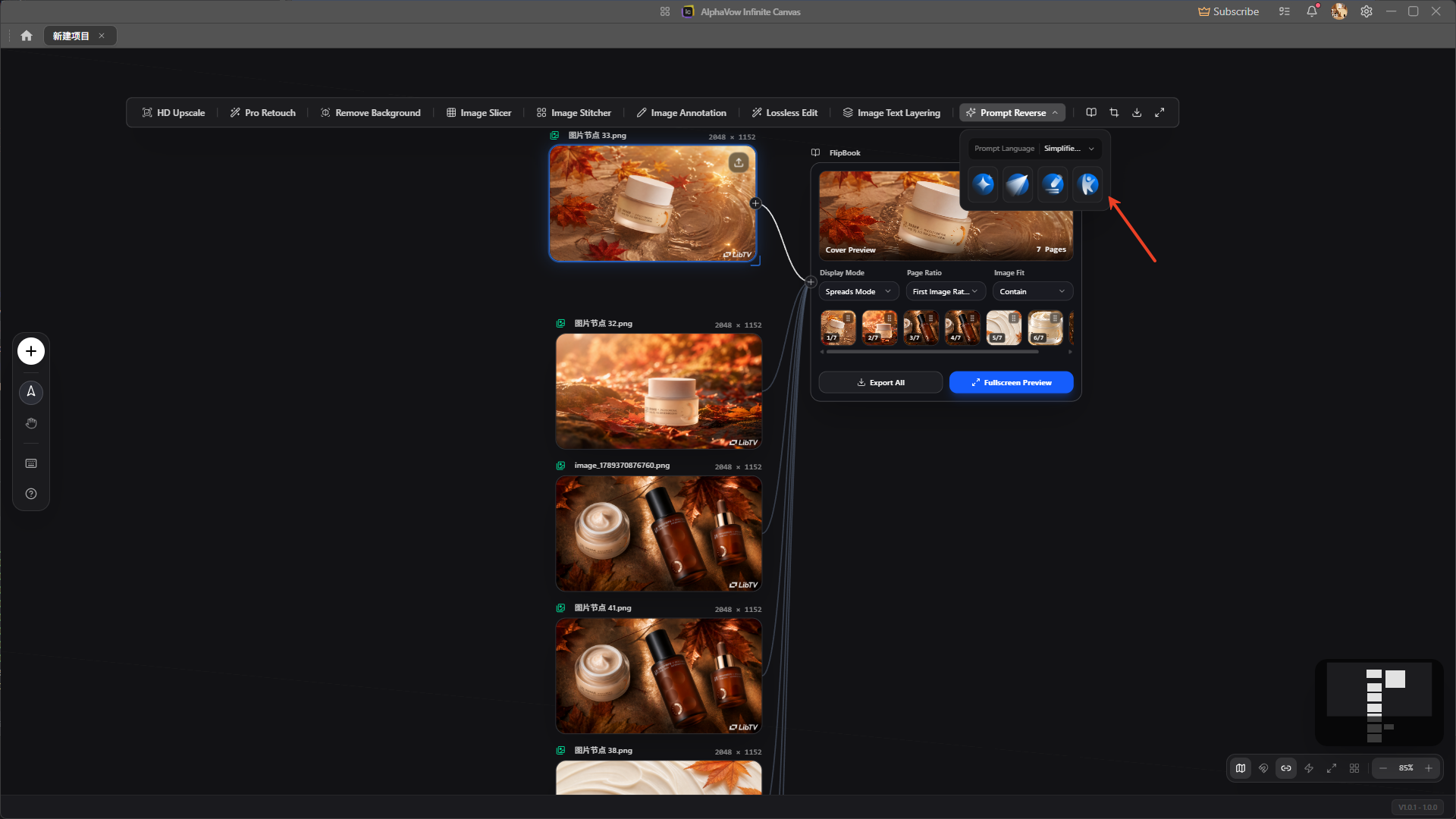1456x819 pixels.
Task: Click the crop icon in the image toolbar
Action: tap(1114, 112)
